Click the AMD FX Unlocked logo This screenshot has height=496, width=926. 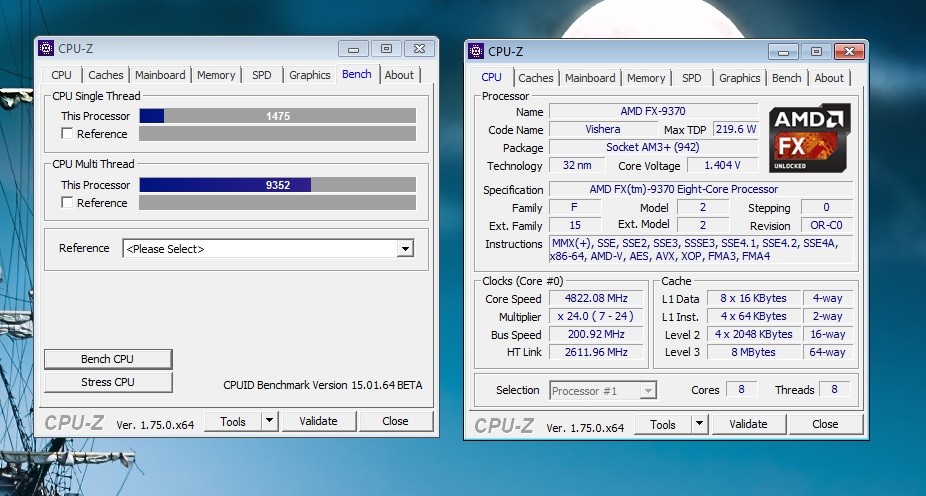[810, 138]
